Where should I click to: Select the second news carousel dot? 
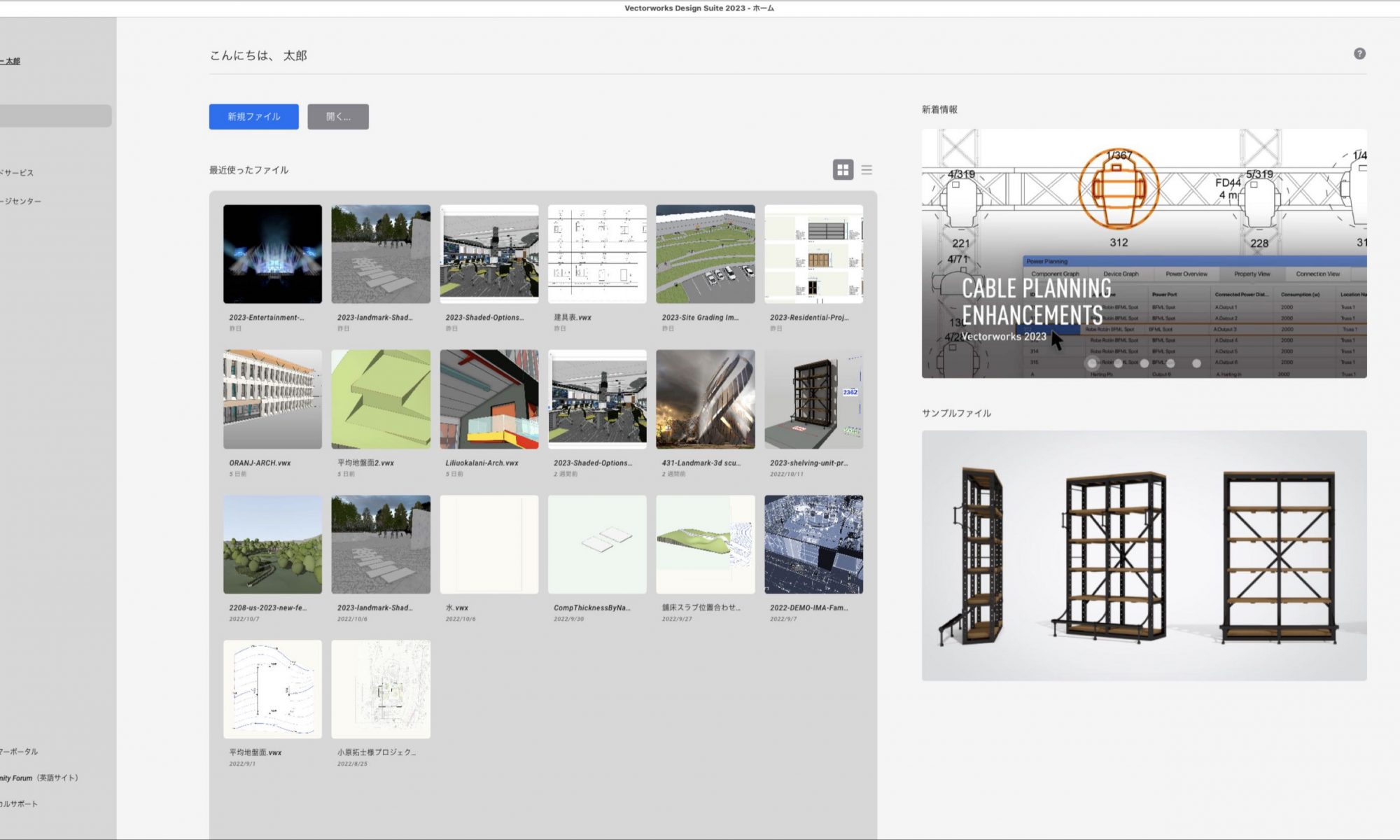tap(1118, 363)
